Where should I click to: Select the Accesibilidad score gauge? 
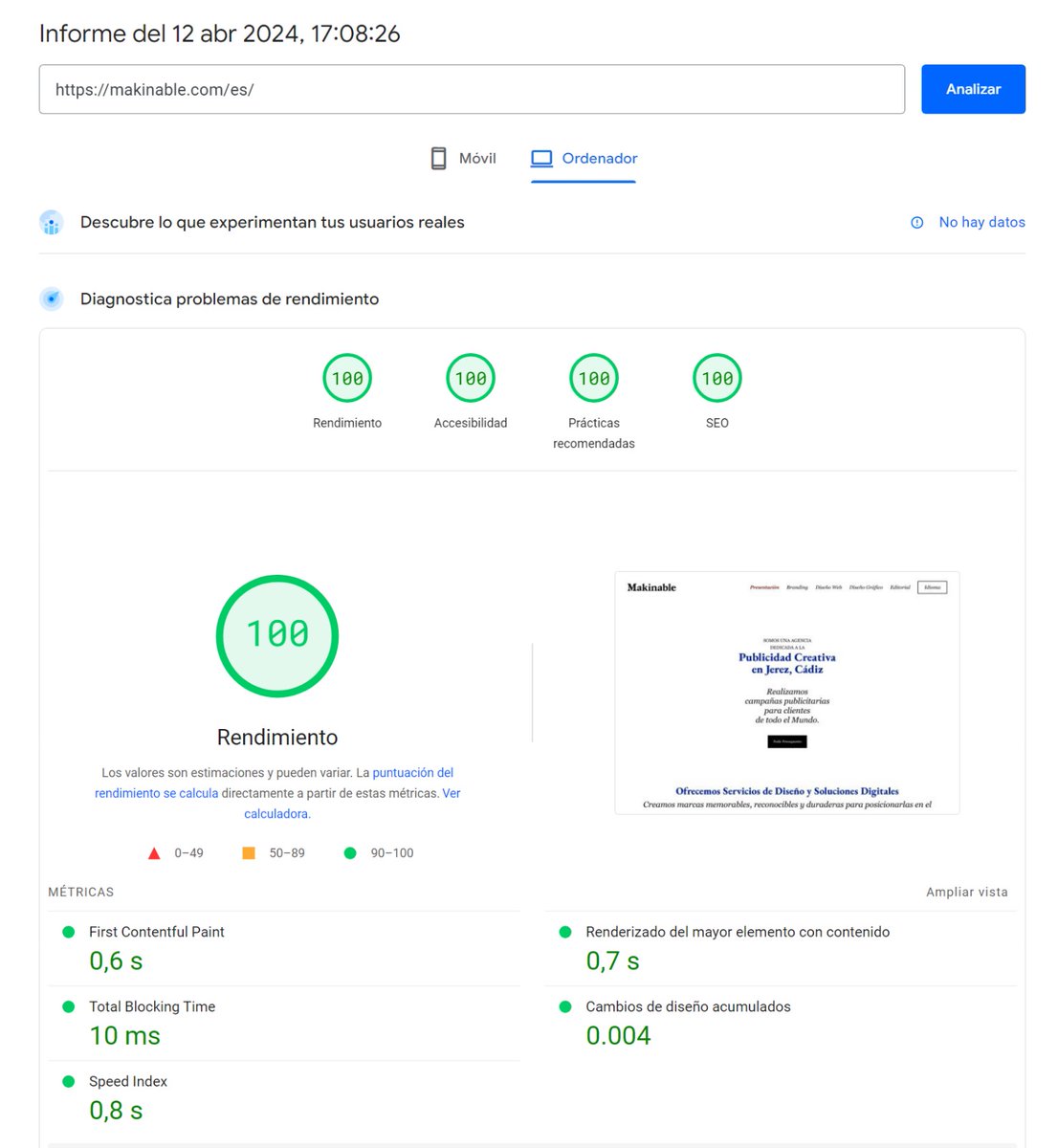coord(471,378)
